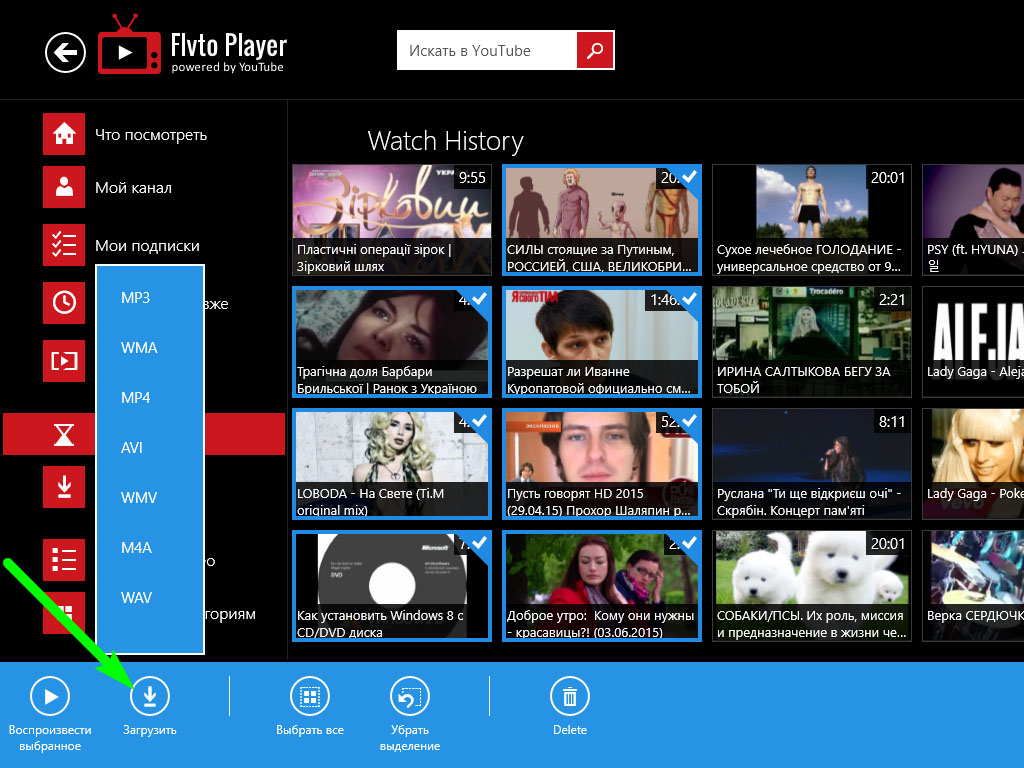
Task: Click the Выбрать все select-all button
Action: [x=310, y=705]
